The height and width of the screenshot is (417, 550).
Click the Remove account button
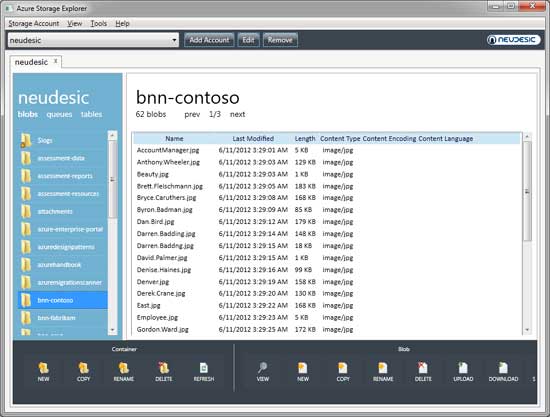point(280,40)
